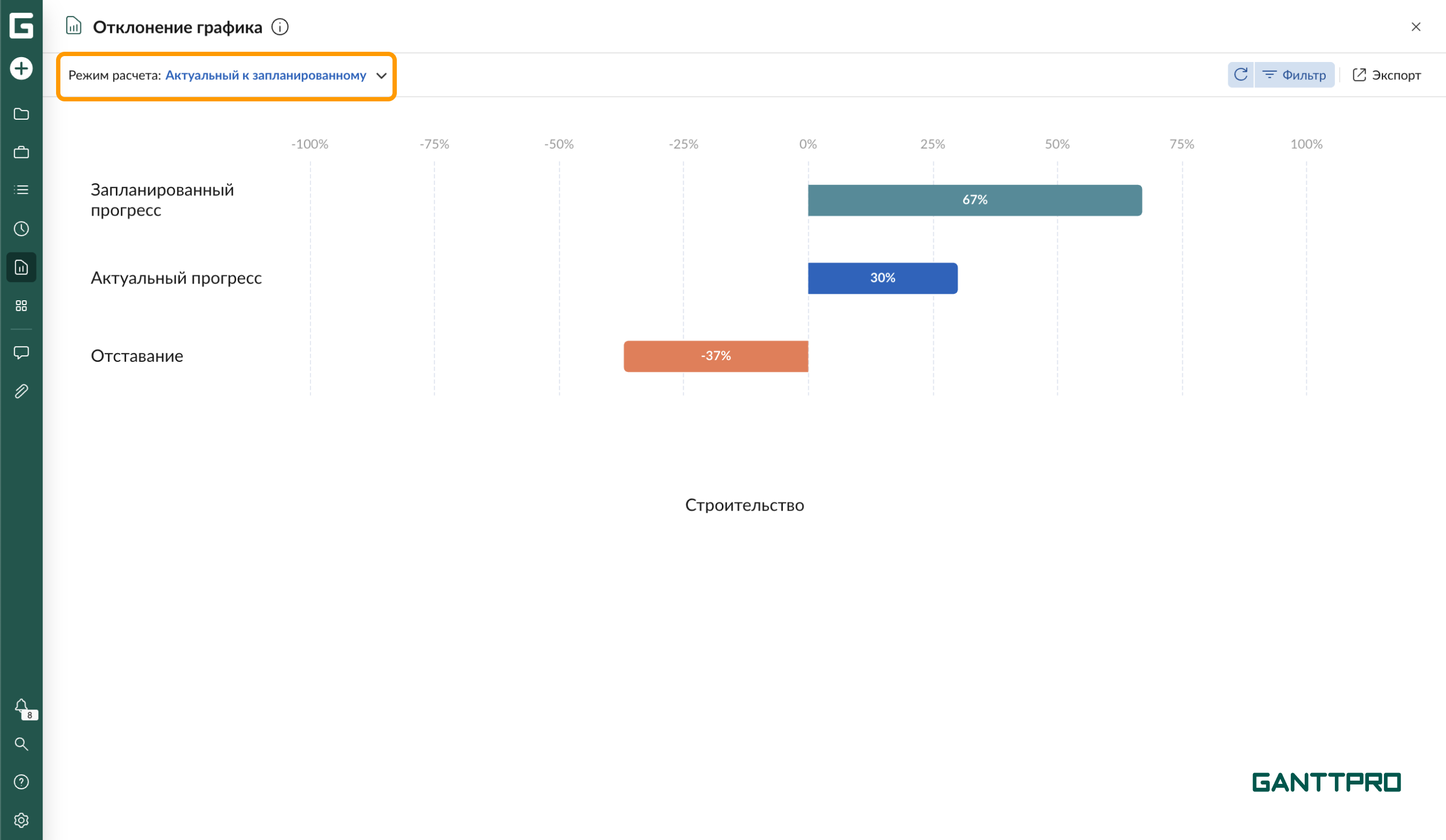
Task: Click the Экспорт button
Action: 1386,75
